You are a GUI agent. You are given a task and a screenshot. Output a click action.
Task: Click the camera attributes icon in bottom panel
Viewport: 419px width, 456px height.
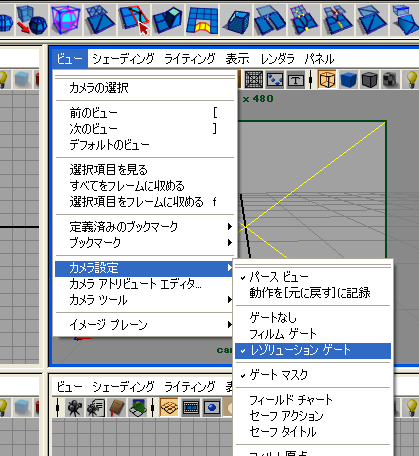tap(96, 407)
